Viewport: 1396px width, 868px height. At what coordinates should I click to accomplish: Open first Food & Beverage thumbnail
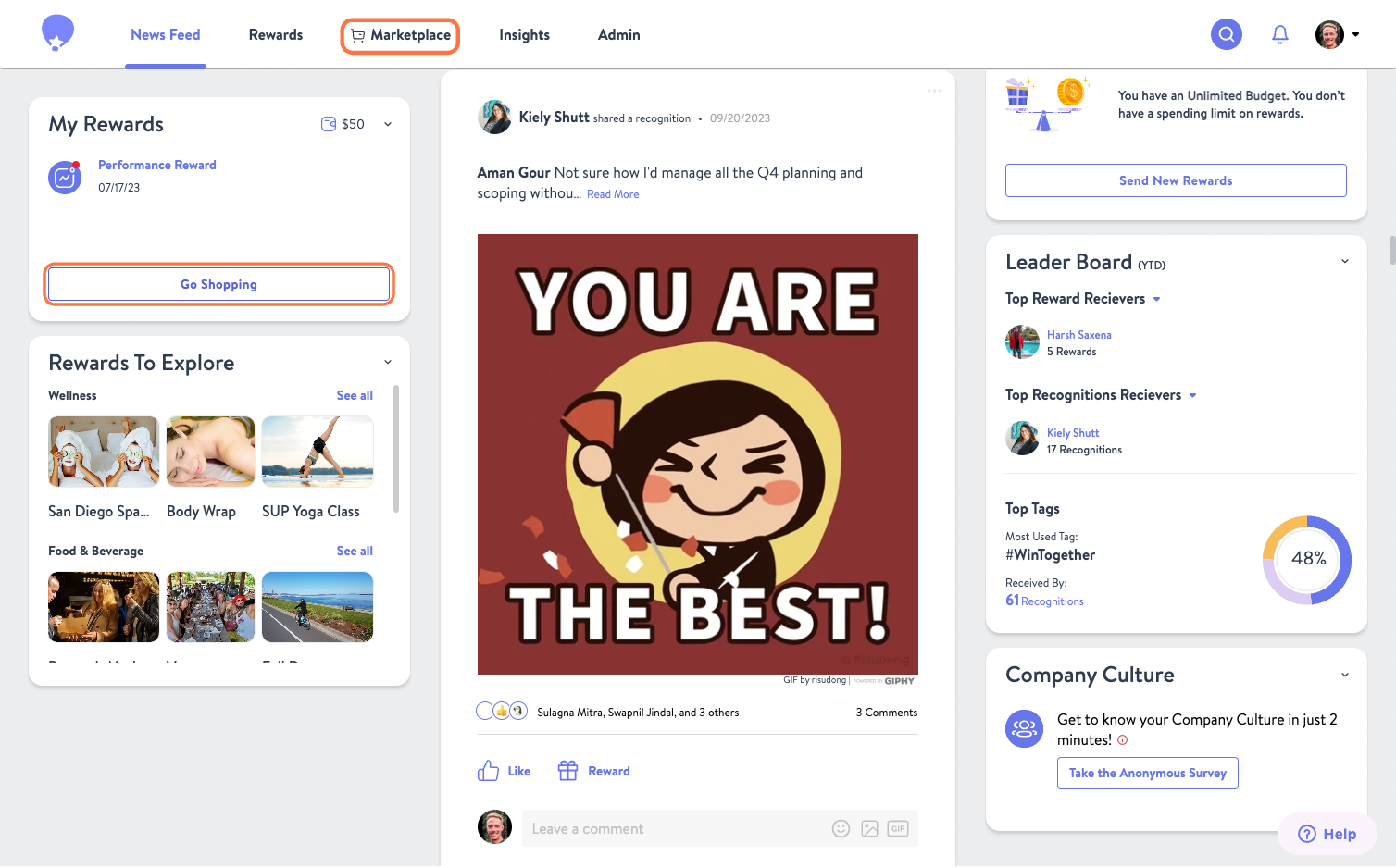click(x=104, y=607)
